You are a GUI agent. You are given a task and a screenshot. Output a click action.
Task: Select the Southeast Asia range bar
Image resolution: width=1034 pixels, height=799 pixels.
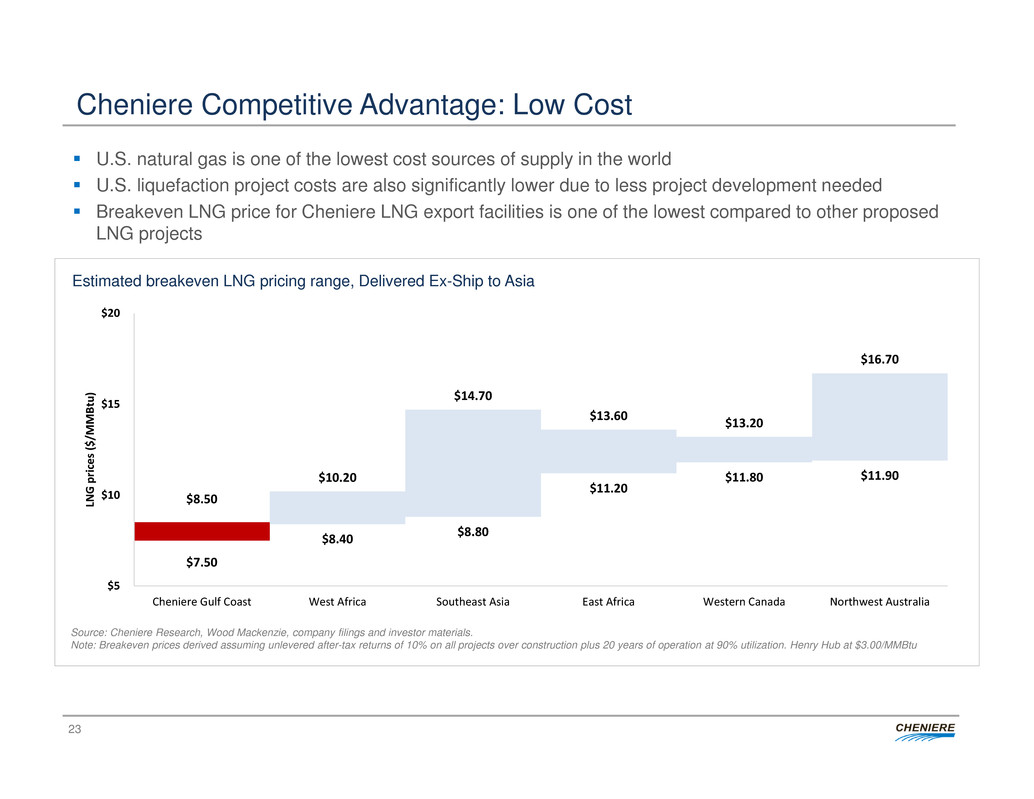coord(473,462)
